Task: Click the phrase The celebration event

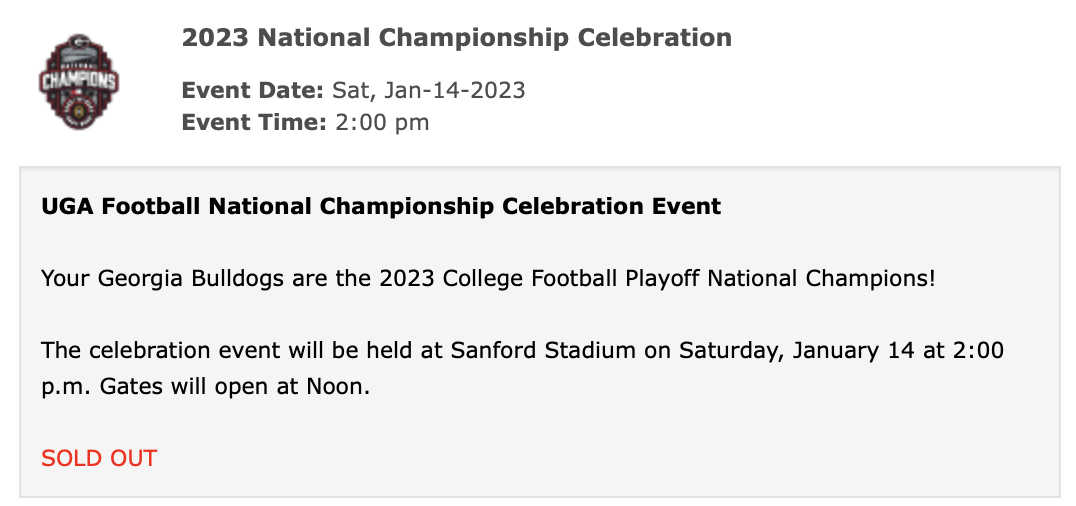Action: 148,351
